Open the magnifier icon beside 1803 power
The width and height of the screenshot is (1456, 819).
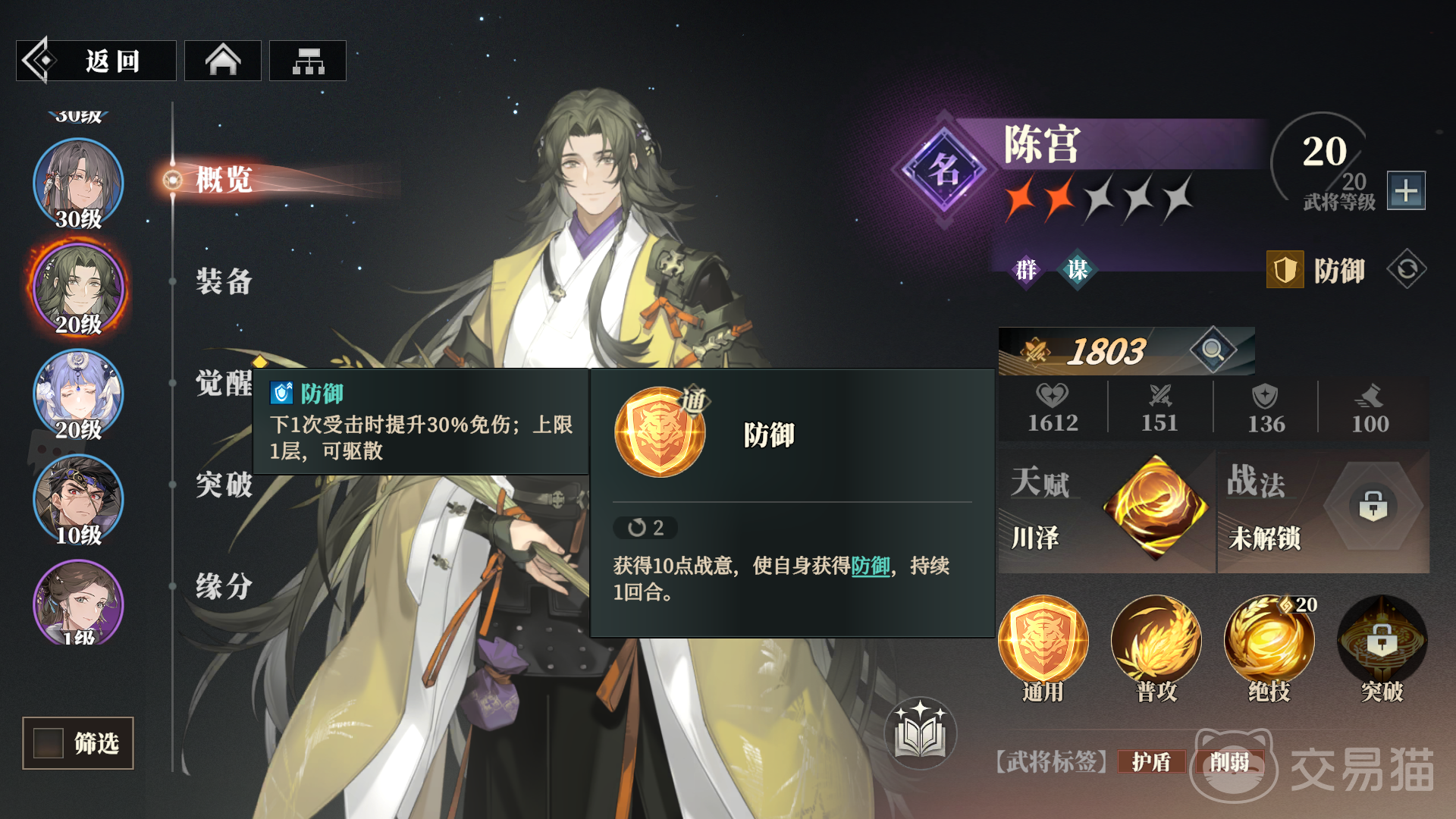click(x=1213, y=350)
